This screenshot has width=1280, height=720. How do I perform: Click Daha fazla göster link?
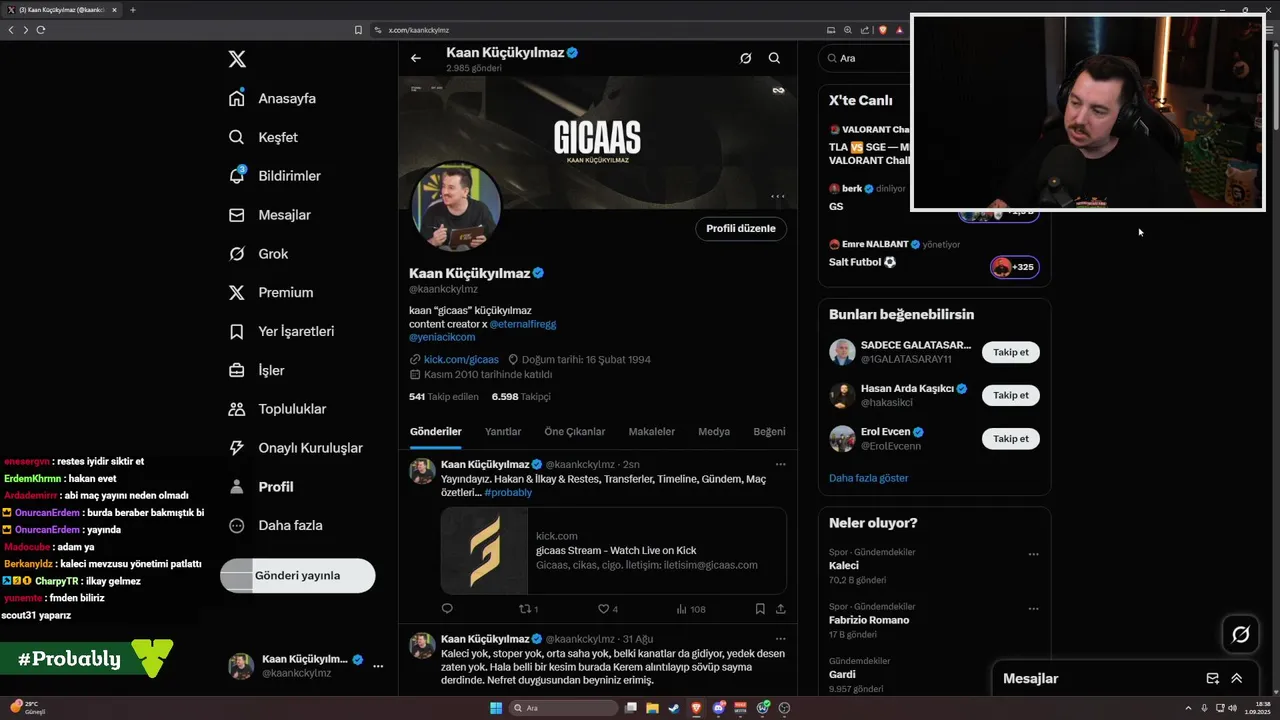pyautogui.click(x=868, y=478)
